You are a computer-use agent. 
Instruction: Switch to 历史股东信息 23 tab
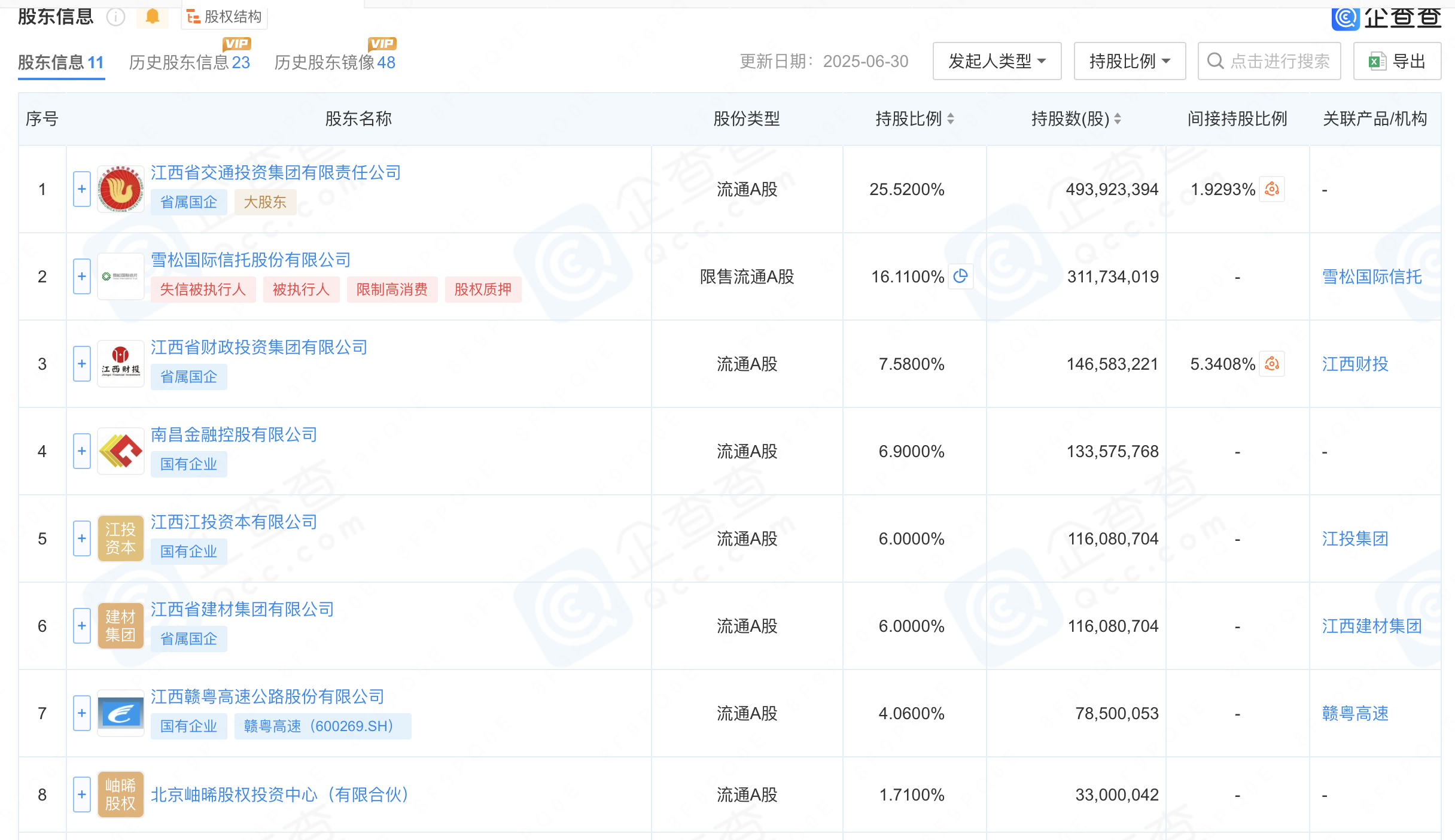(189, 62)
